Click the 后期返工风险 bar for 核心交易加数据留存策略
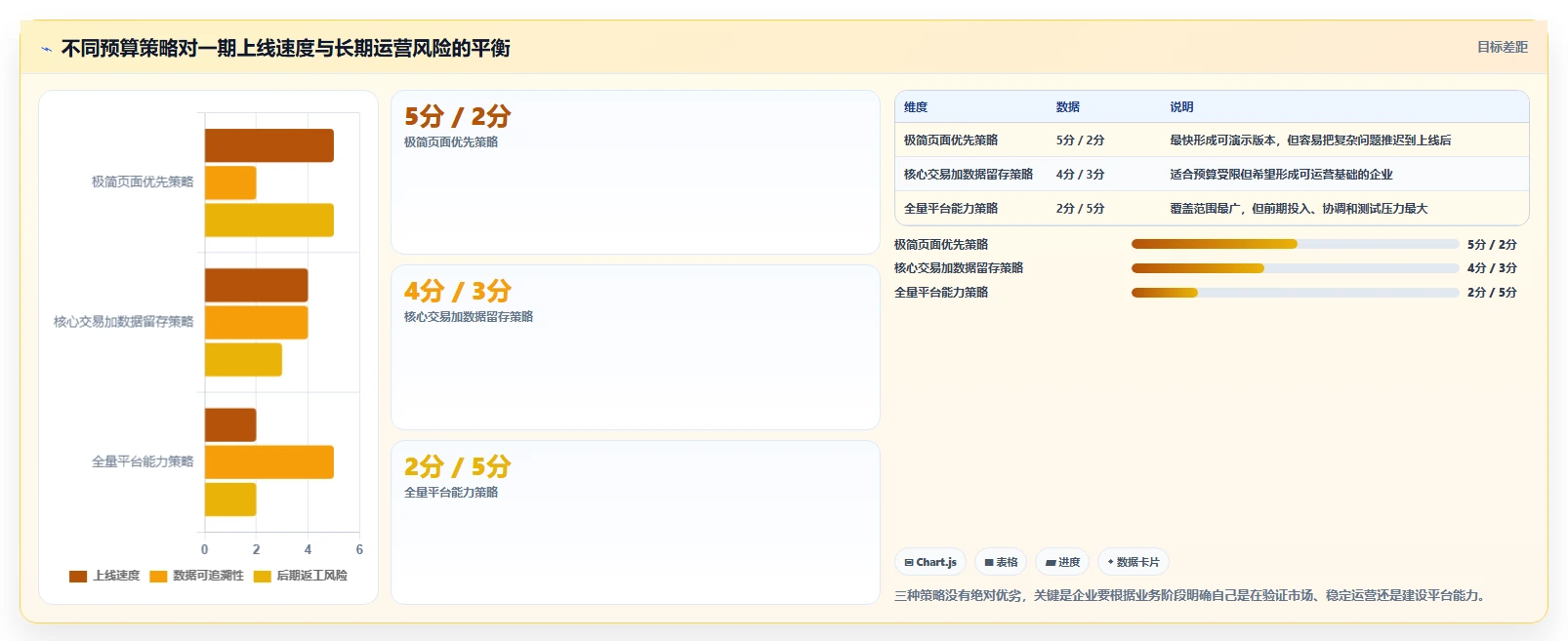 243,359
